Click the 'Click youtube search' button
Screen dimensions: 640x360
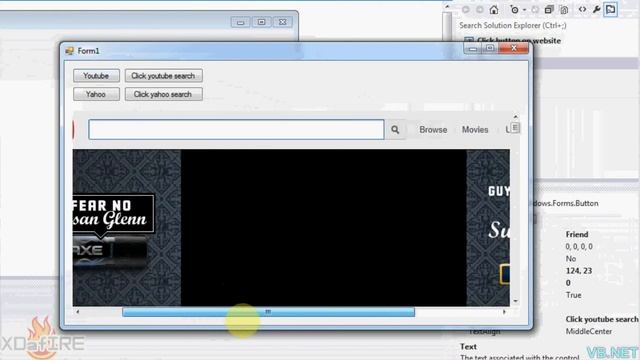(x=163, y=76)
